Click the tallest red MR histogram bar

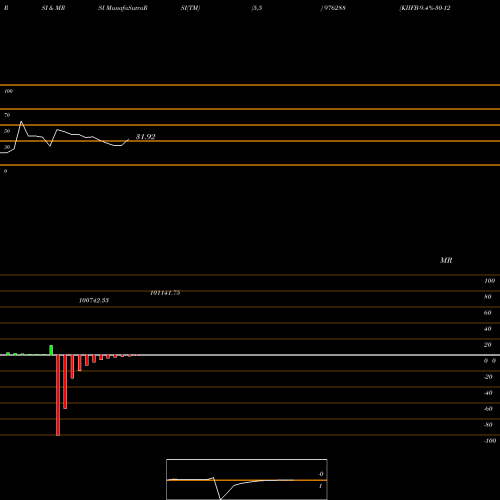[x=58, y=395]
